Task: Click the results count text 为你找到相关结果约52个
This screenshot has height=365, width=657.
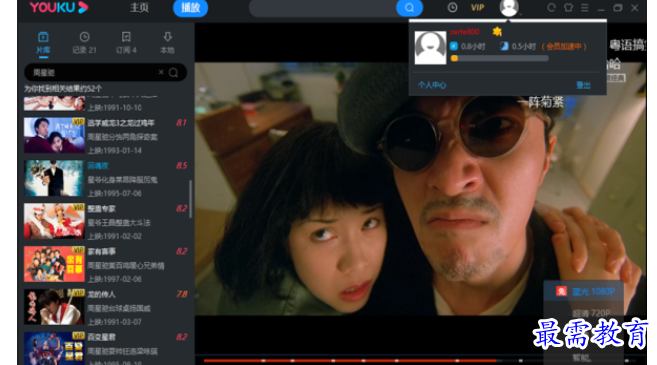Action: tap(63, 89)
